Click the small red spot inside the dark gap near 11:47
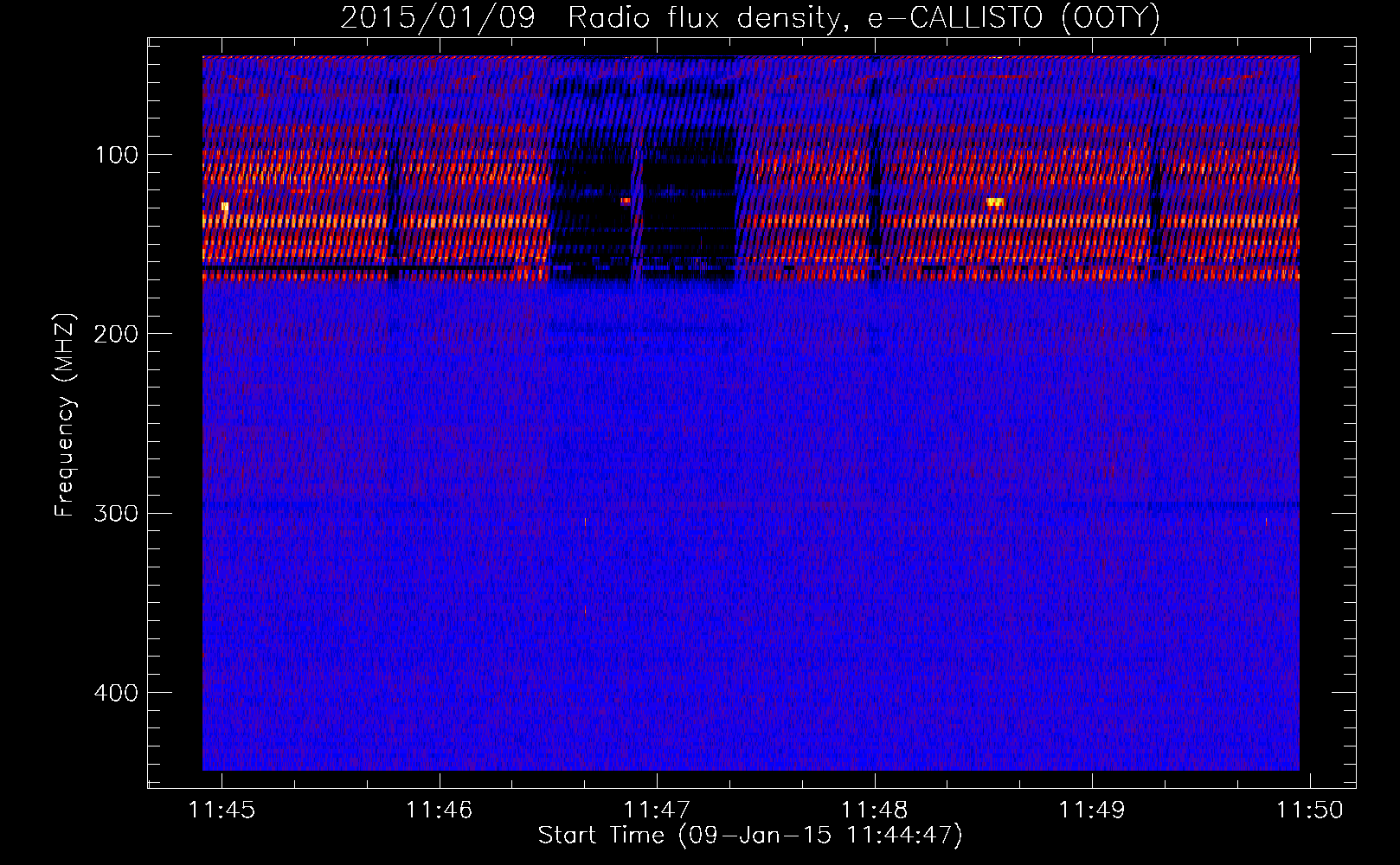The height and width of the screenshot is (865, 1400). (x=626, y=201)
